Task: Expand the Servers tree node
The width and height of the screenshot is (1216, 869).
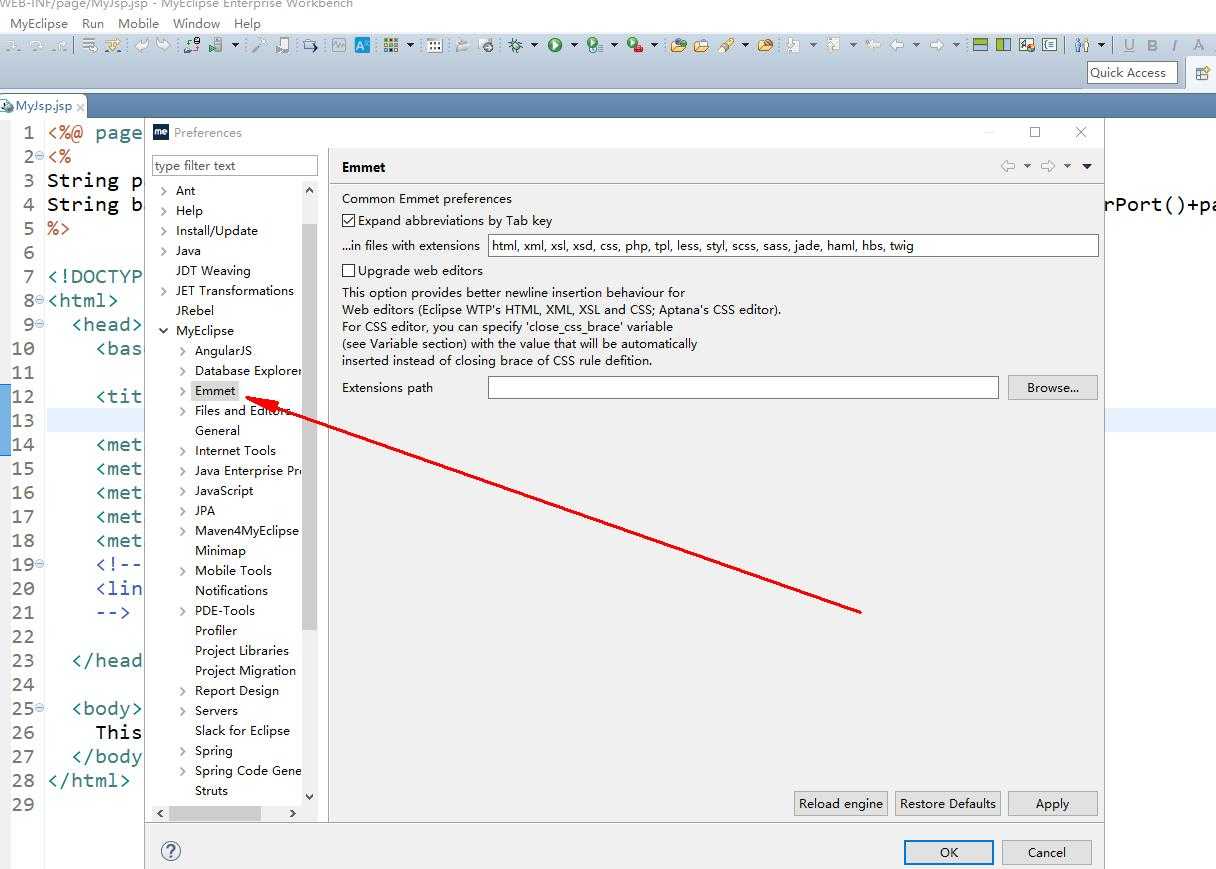Action: click(183, 710)
